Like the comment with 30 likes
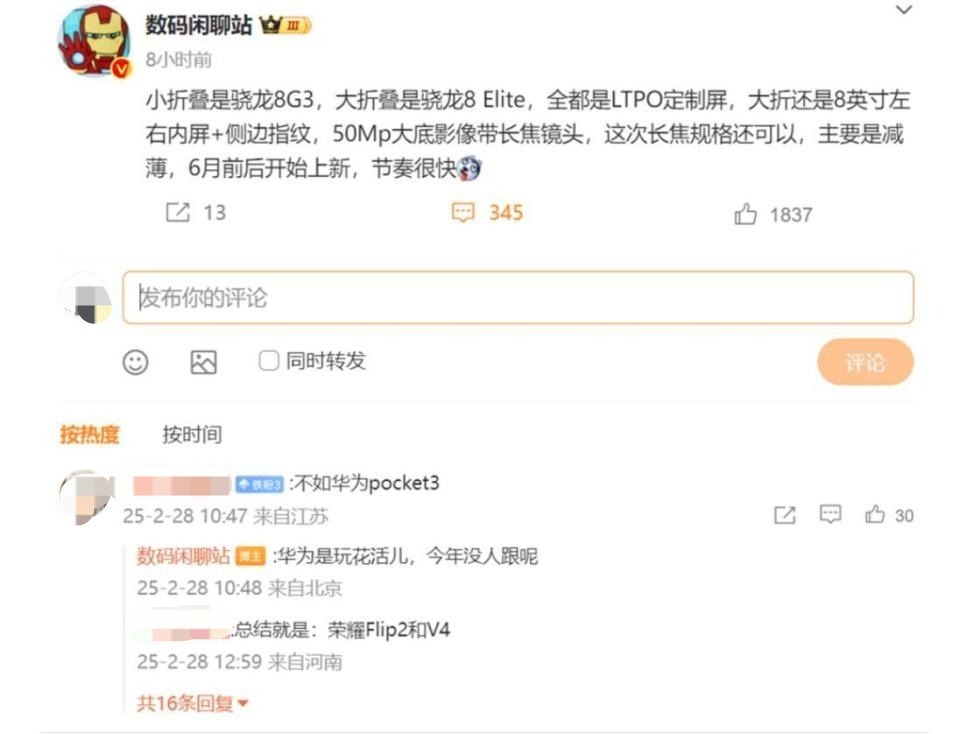Screen dimensions: 959x734 point(875,514)
